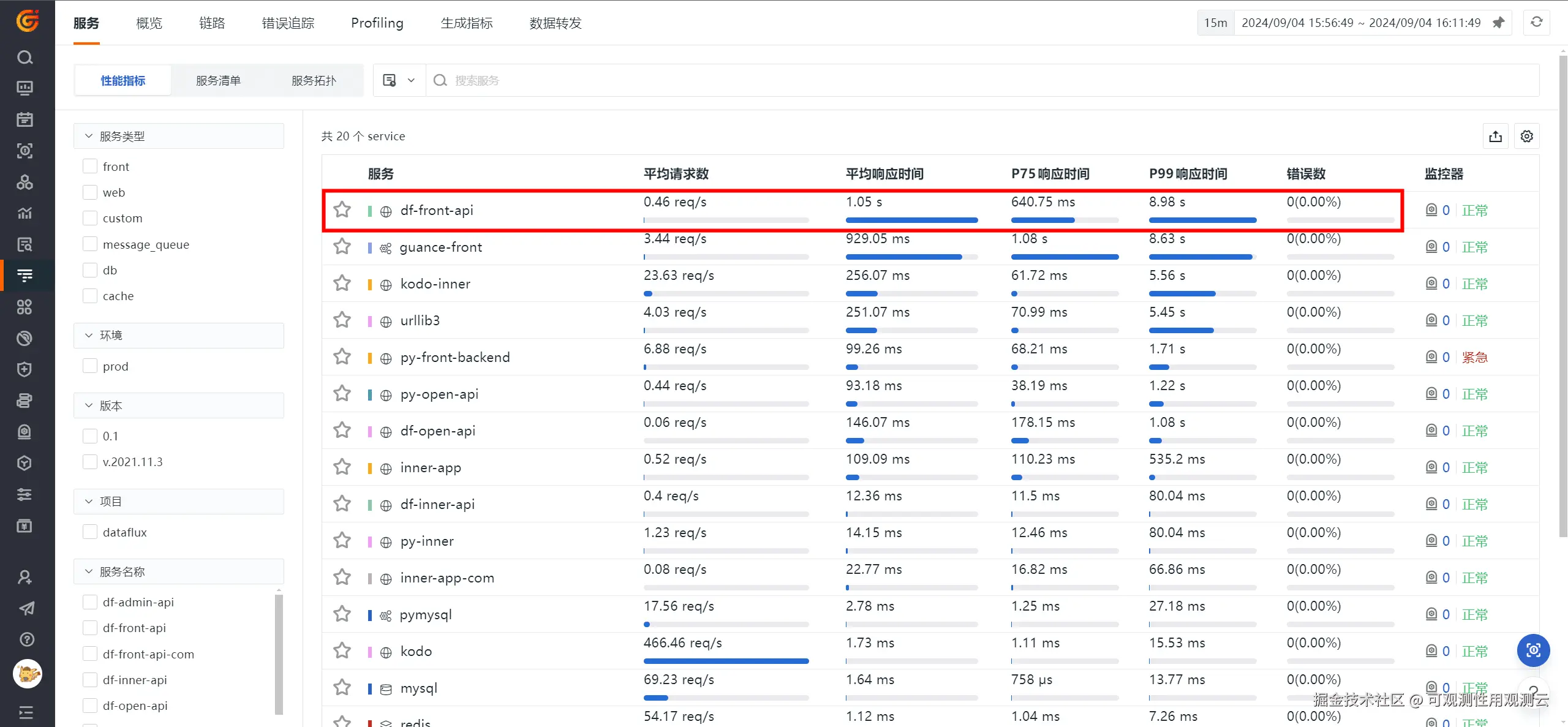Screen dimensions: 1568x727
Task: Collapse the 服务类型 filter section
Action: click(x=89, y=136)
